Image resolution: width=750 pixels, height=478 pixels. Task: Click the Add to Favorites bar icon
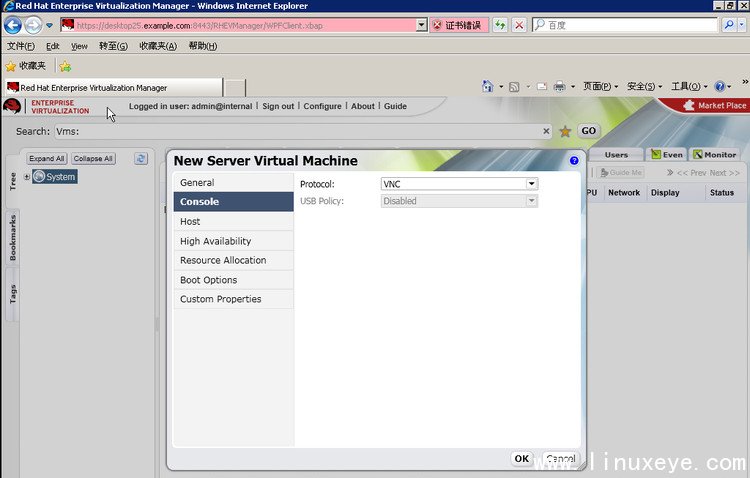point(65,66)
